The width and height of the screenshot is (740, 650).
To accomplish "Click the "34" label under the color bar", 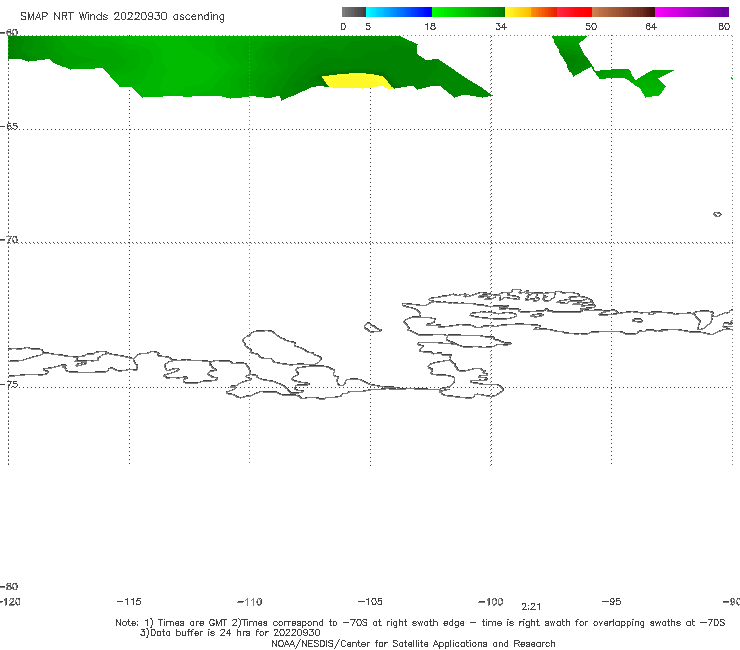I will (x=501, y=26).
